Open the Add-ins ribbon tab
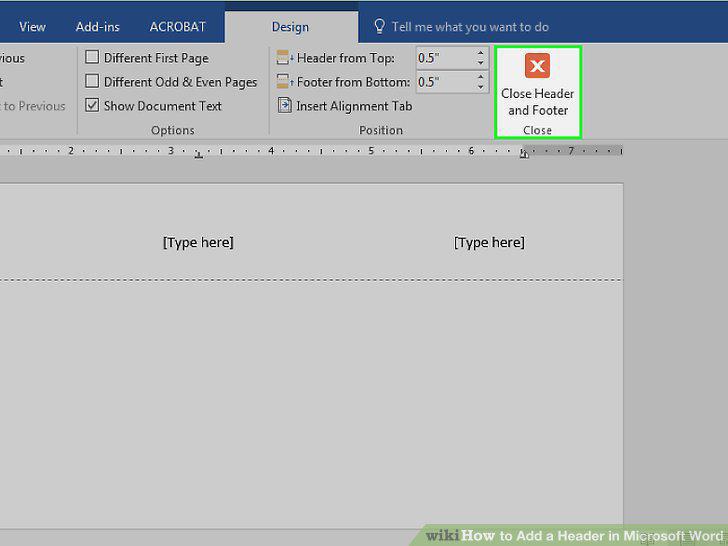The image size is (728, 546). pyautogui.click(x=98, y=26)
